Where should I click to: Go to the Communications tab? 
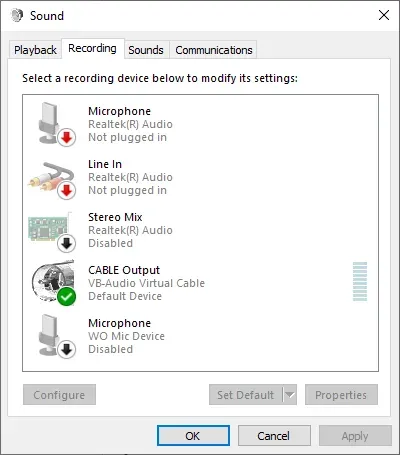pyautogui.click(x=214, y=50)
